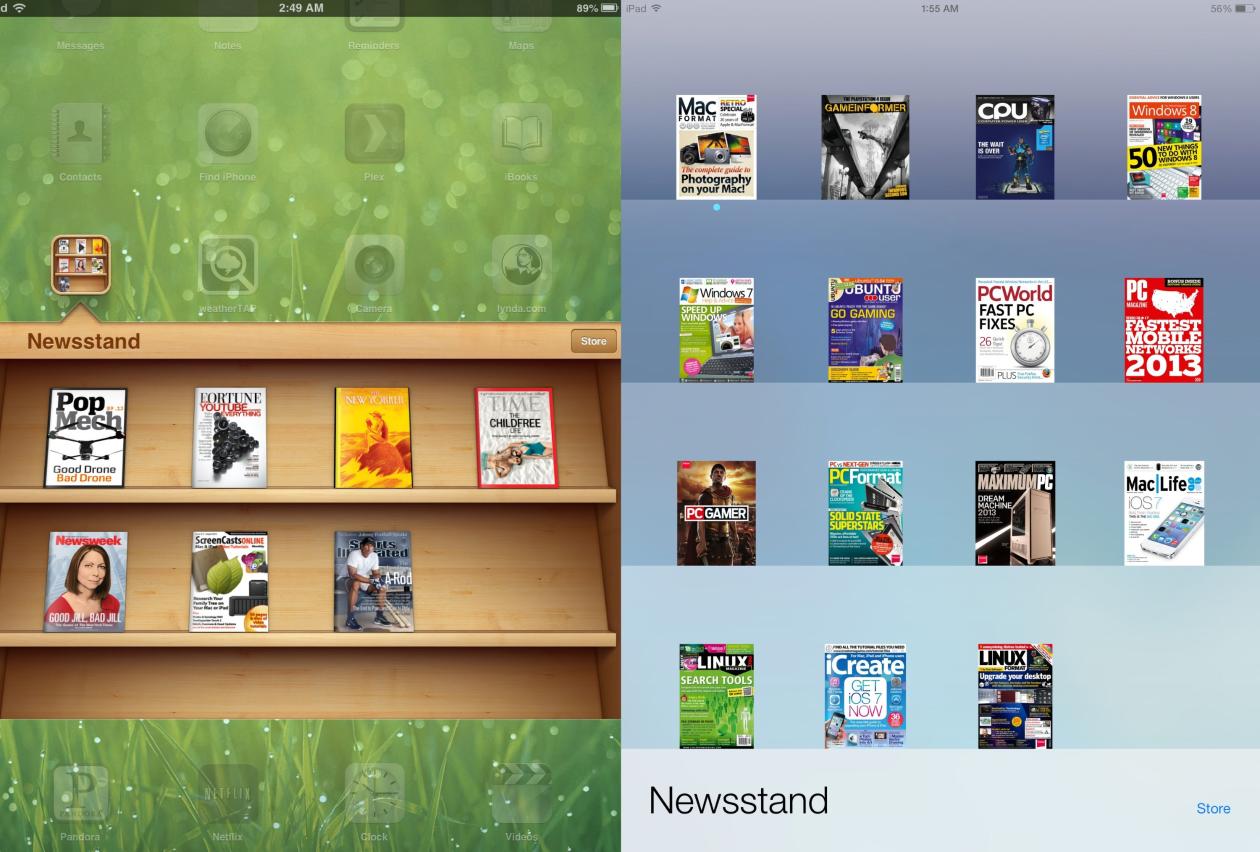Open the Sports Illustrated A-Rod issue
The width and height of the screenshot is (1260, 852).
(x=374, y=582)
